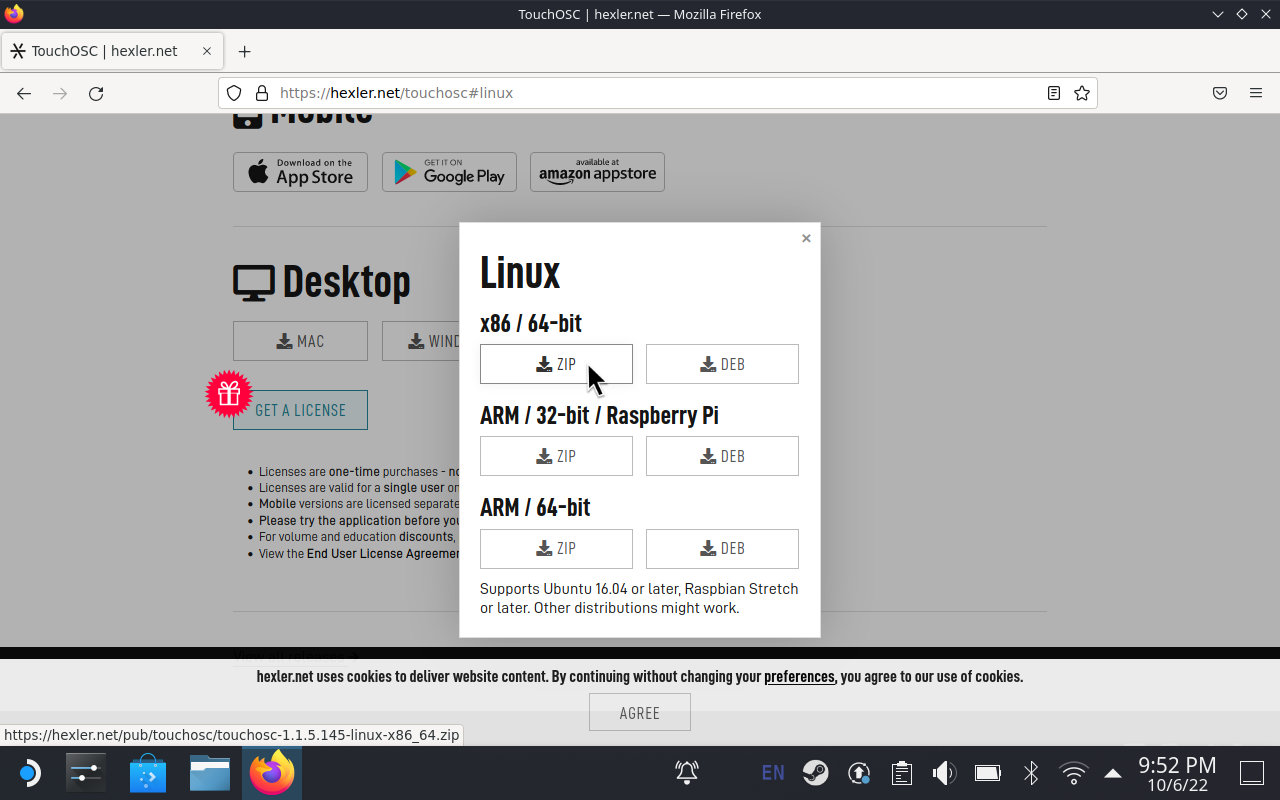Image resolution: width=1280 pixels, height=800 pixels.
Task: Open Bluetooth tray icon
Action: pyautogui.click(x=1031, y=772)
